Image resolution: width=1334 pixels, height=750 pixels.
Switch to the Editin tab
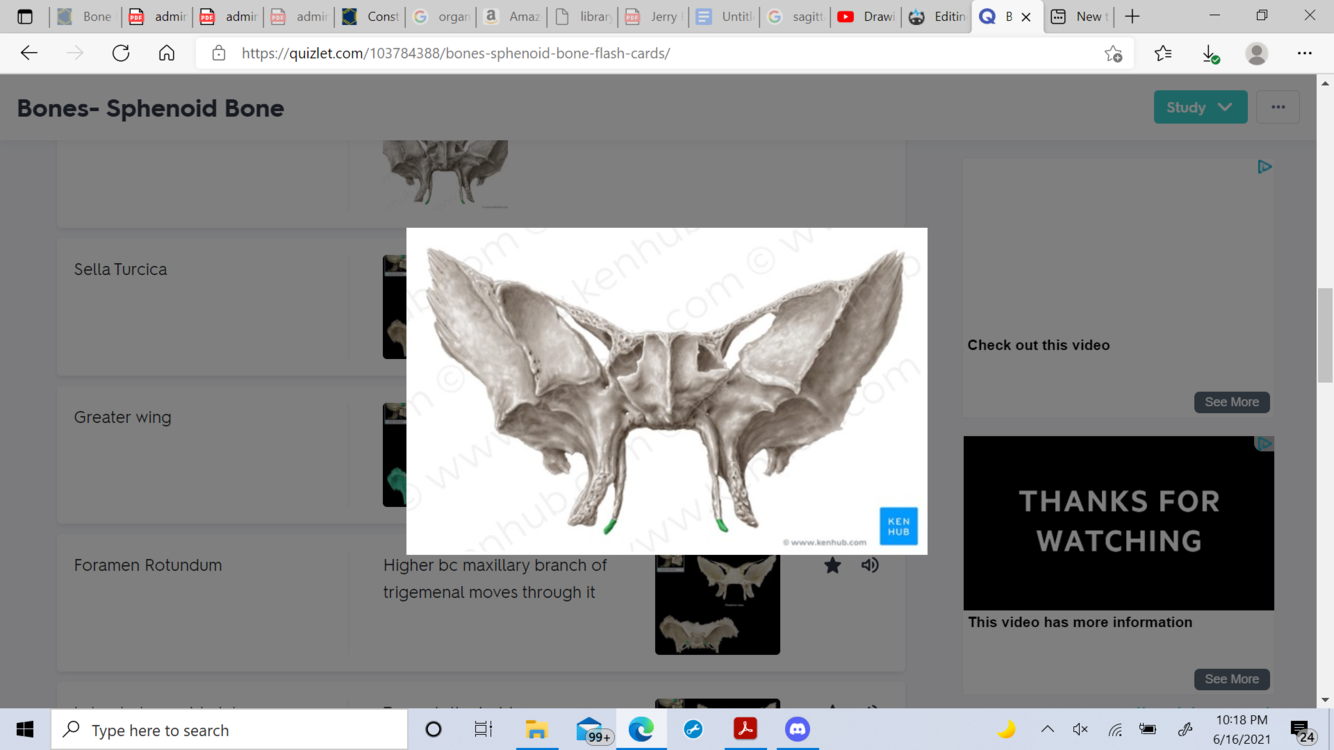937,17
